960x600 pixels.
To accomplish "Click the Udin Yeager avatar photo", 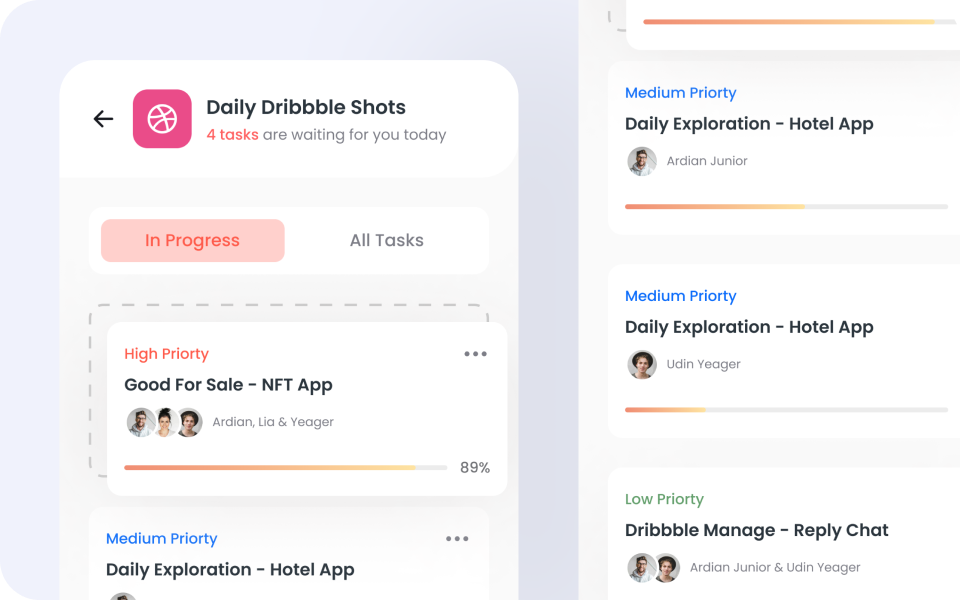I will (642, 364).
